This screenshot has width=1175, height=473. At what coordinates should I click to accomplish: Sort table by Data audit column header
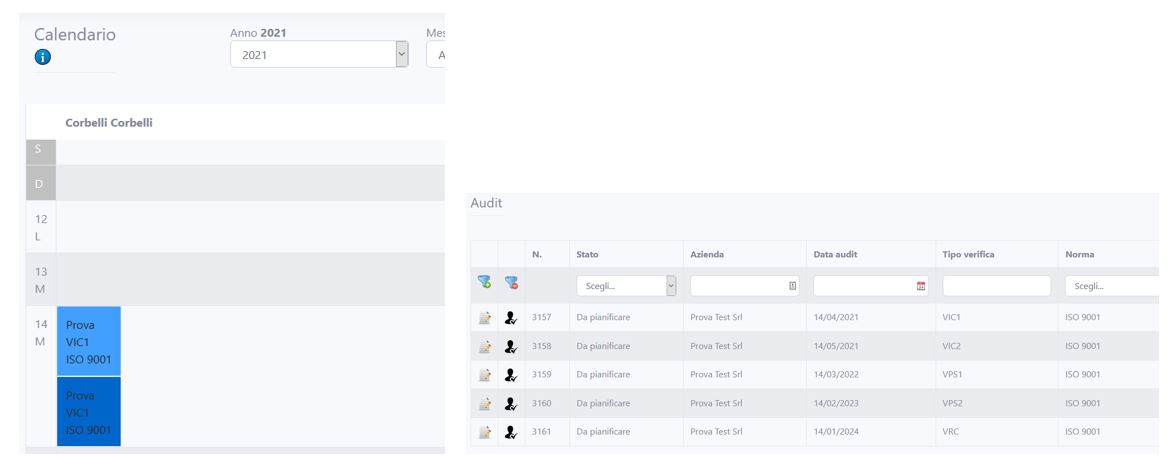[835, 255]
